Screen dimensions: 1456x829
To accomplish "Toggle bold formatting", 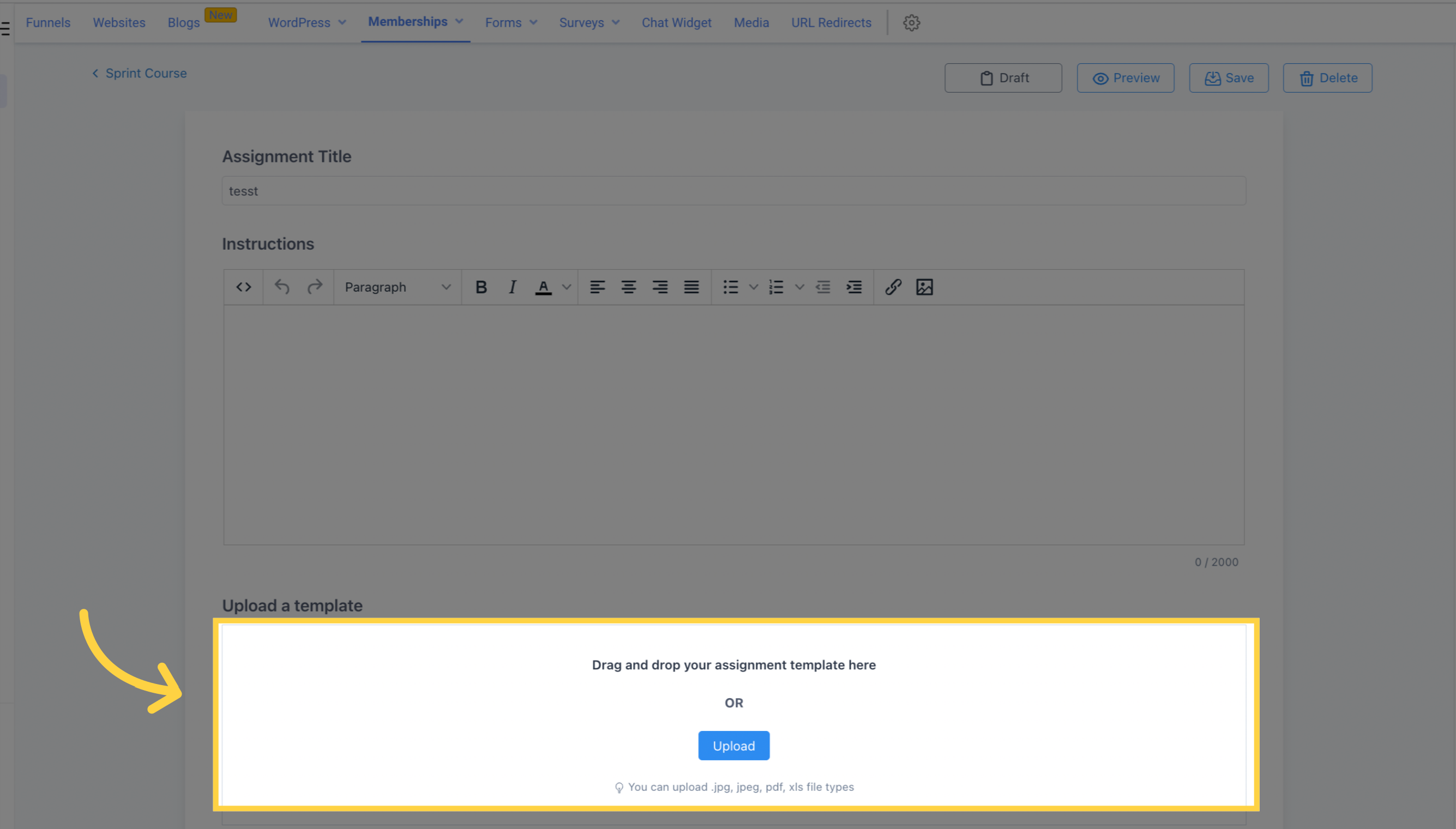I will [x=481, y=287].
